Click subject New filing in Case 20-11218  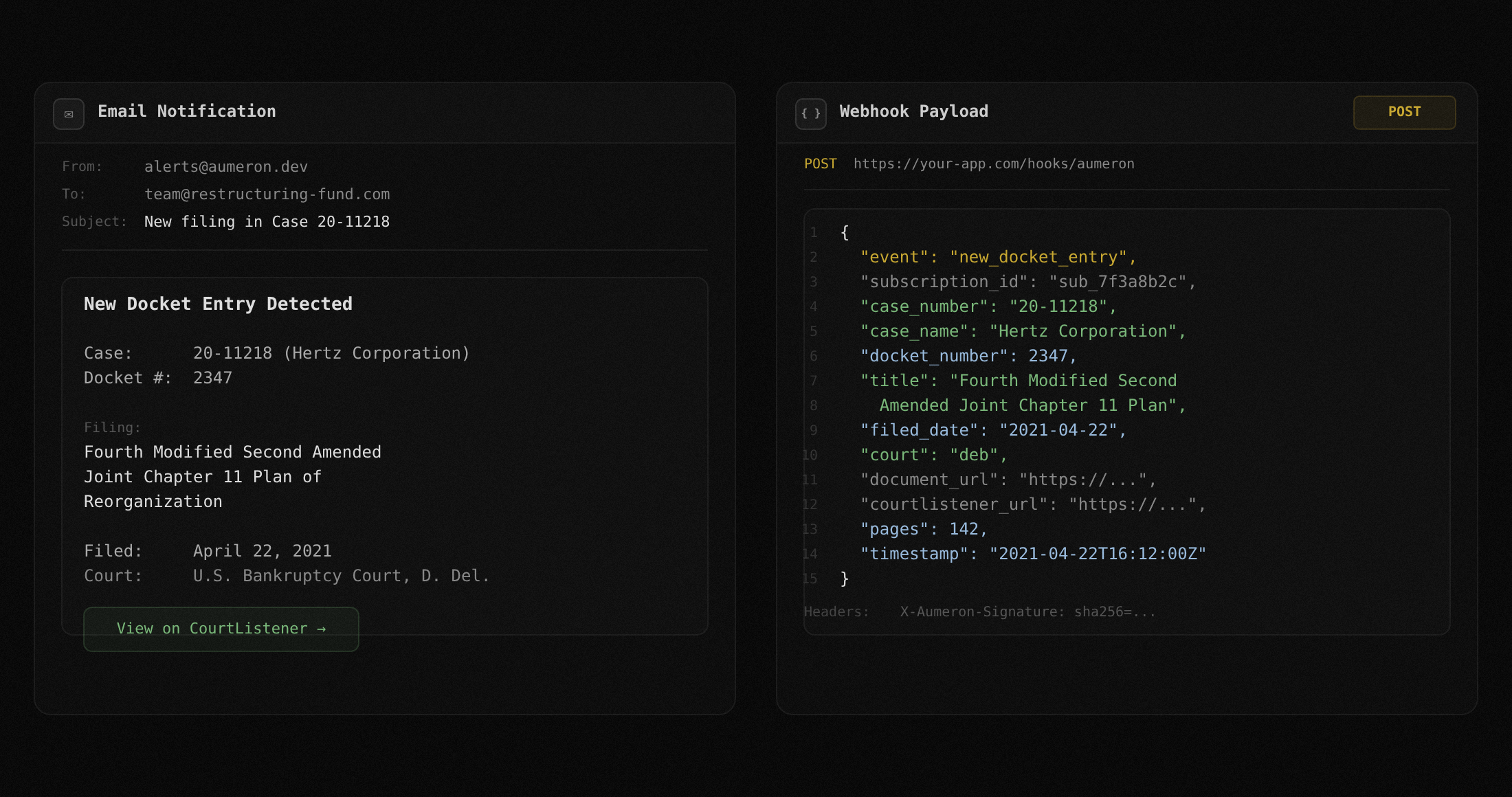[267, 222]
